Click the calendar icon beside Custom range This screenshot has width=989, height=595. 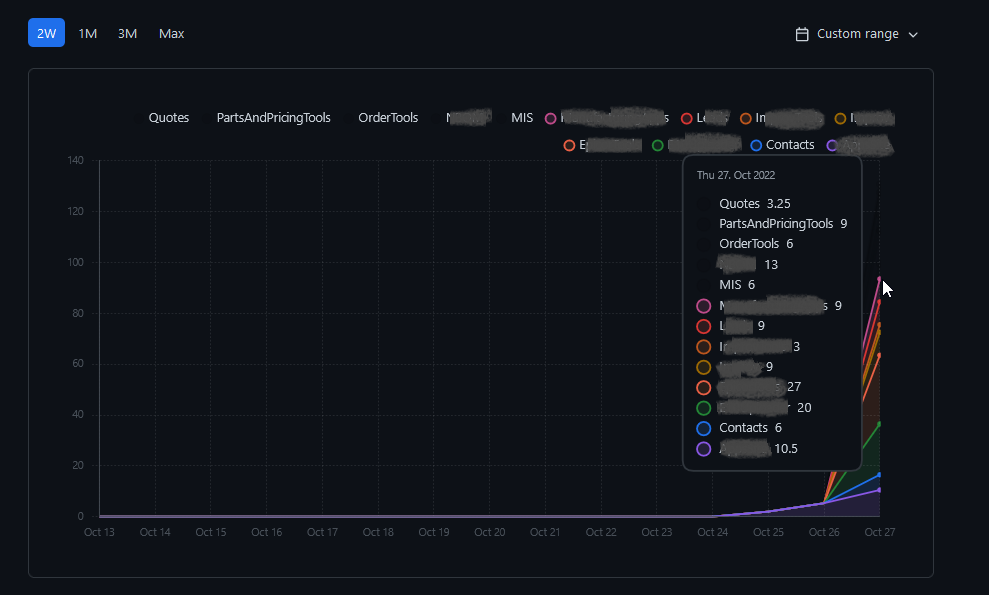pyautogui.click(x=802, y=33)
